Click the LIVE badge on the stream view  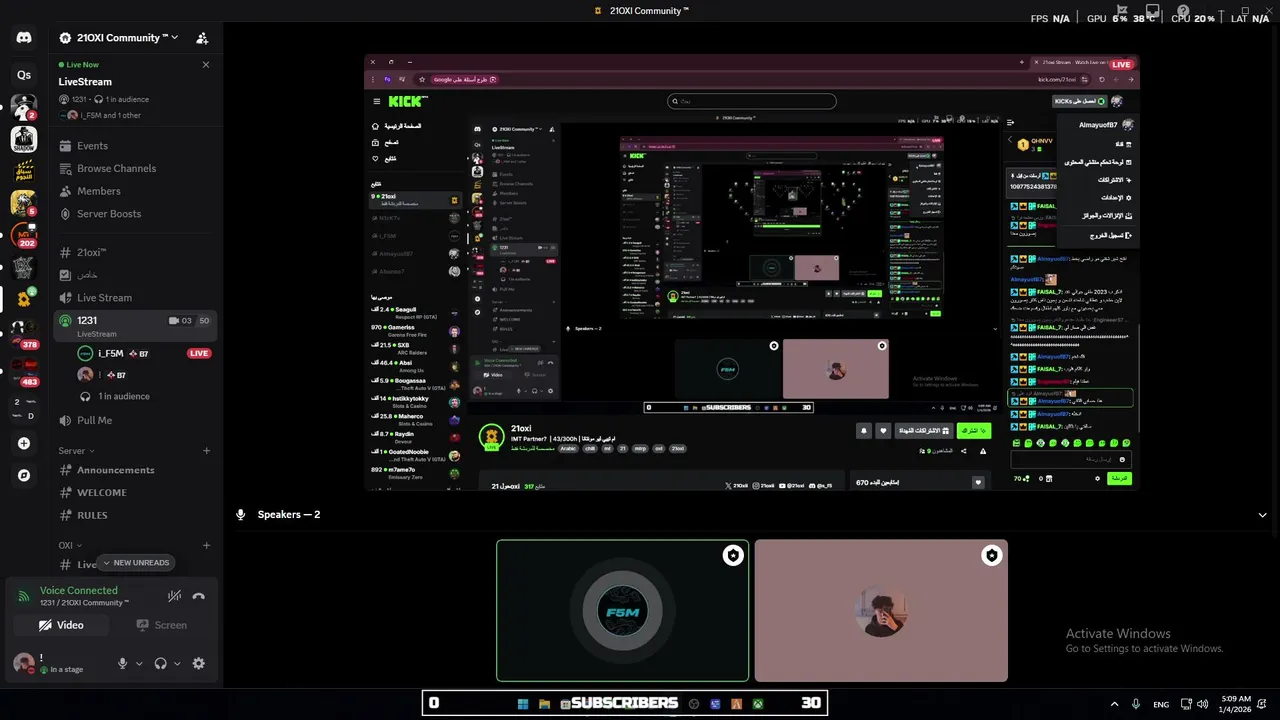(x=1121, y=65)
